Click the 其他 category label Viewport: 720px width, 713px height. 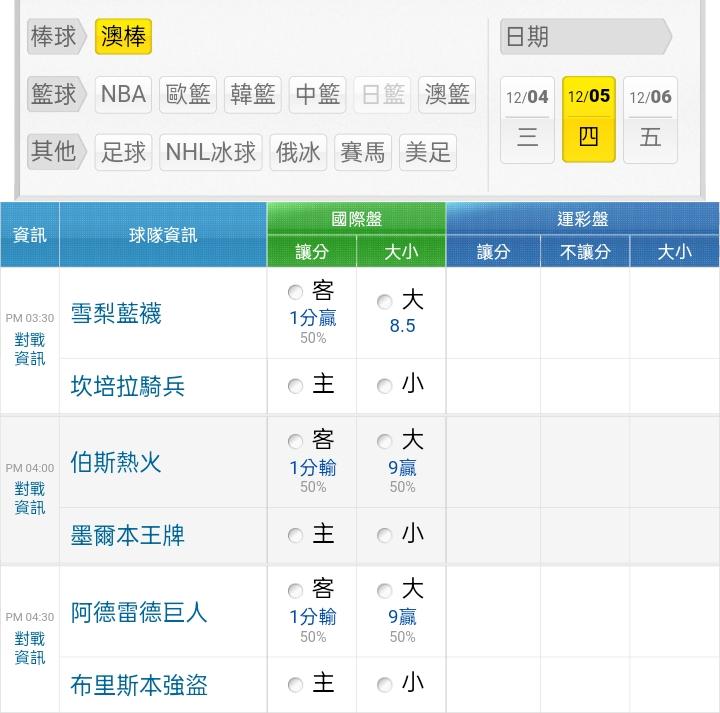tap(56, 152)
